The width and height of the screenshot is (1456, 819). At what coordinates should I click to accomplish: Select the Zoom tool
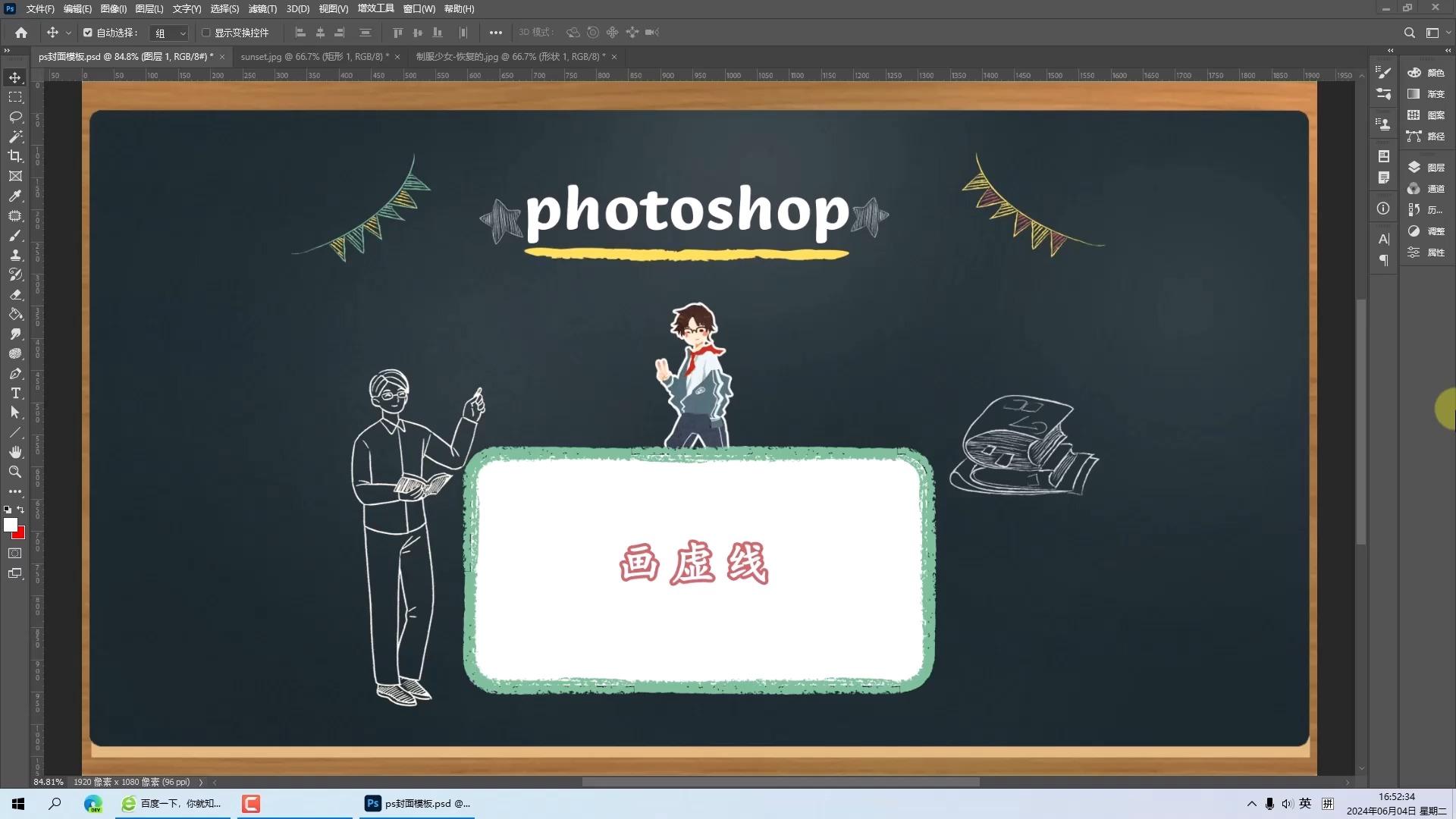click(x=15, y=472)
